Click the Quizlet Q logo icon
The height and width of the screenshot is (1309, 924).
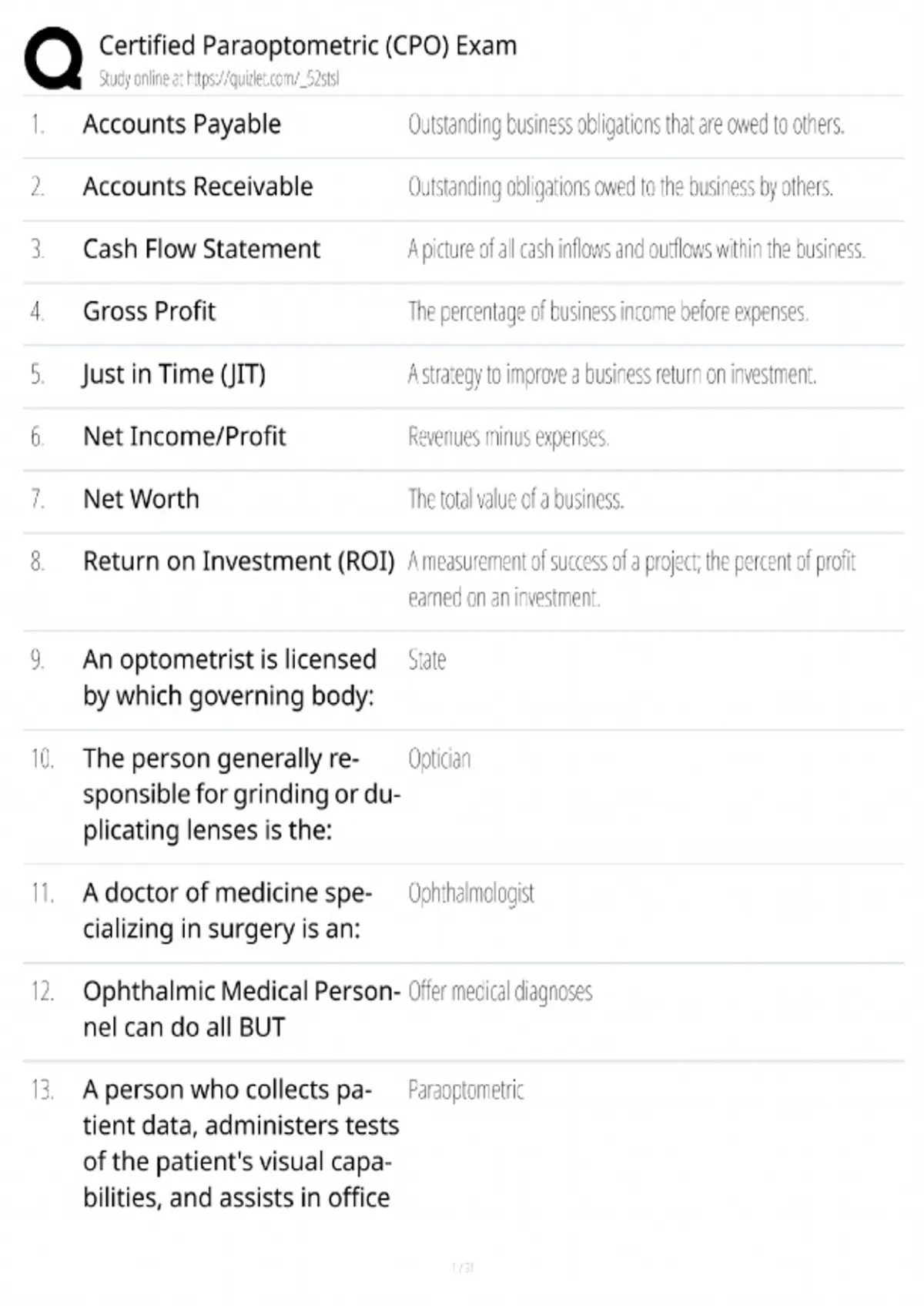click(x=53, y=59)
